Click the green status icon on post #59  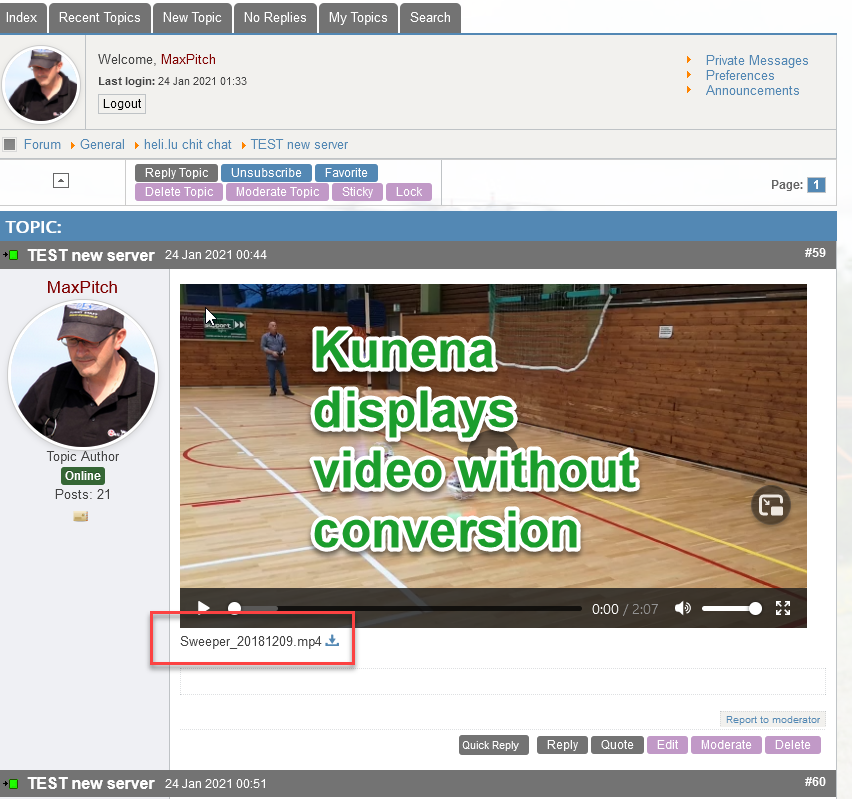12,255
